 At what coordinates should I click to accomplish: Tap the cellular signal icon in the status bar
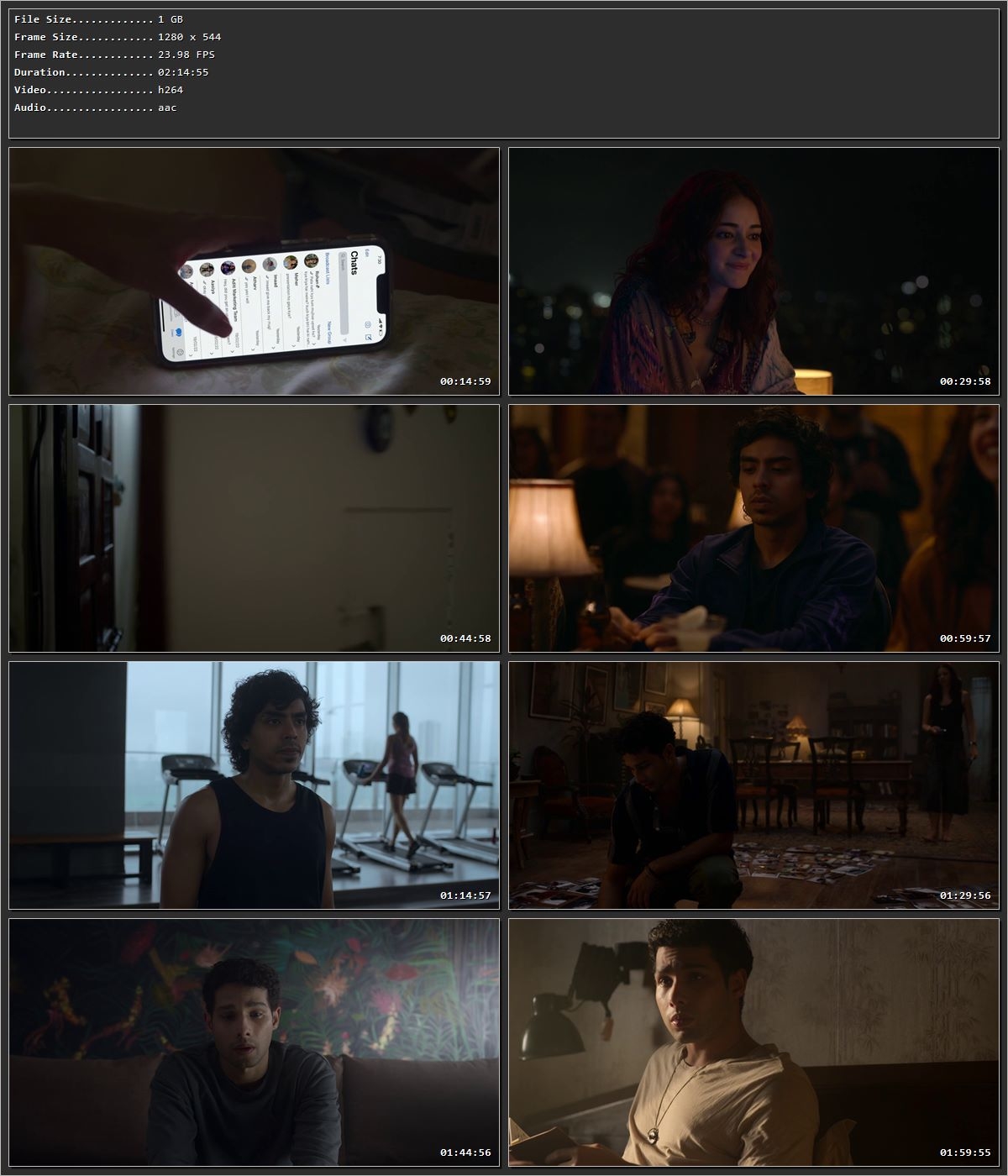tap(381, 320)
